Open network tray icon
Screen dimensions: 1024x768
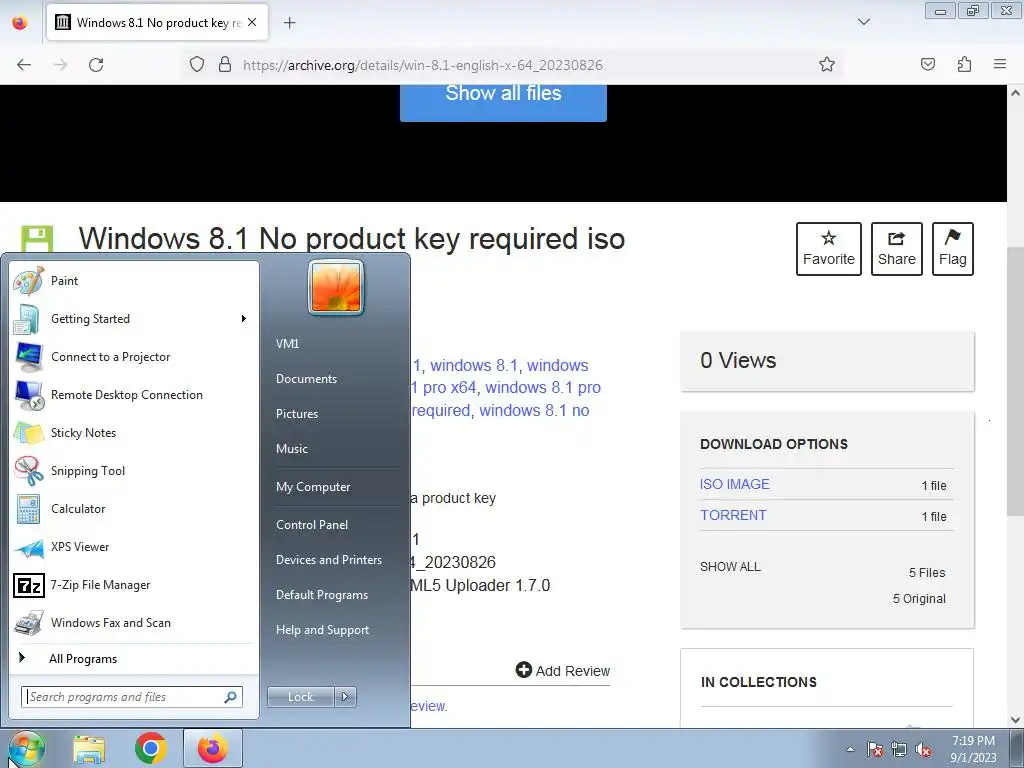click(899, 750)
